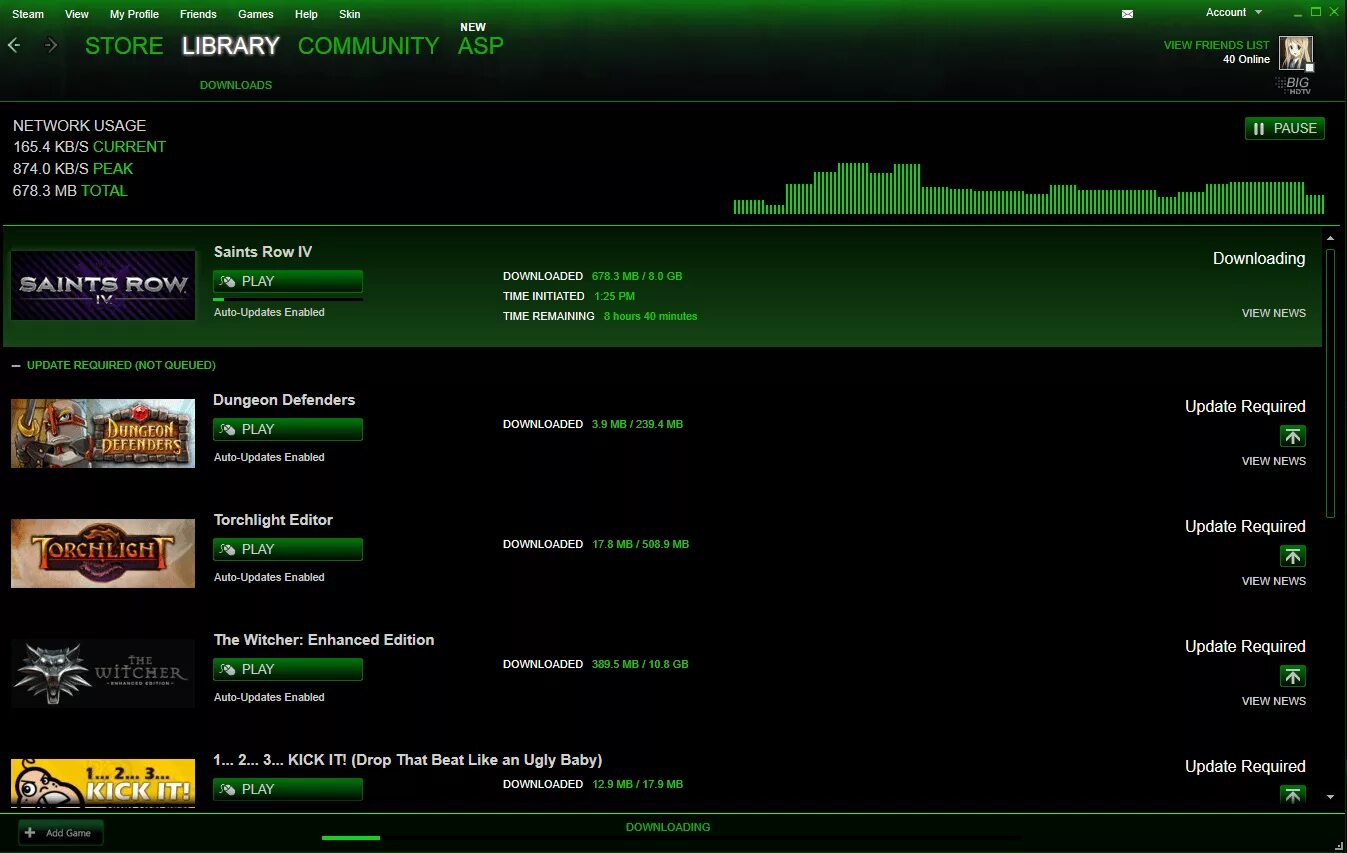Play Dungeon Defenders
This screenshot has width=1347, height=853.
click(288, 429)
